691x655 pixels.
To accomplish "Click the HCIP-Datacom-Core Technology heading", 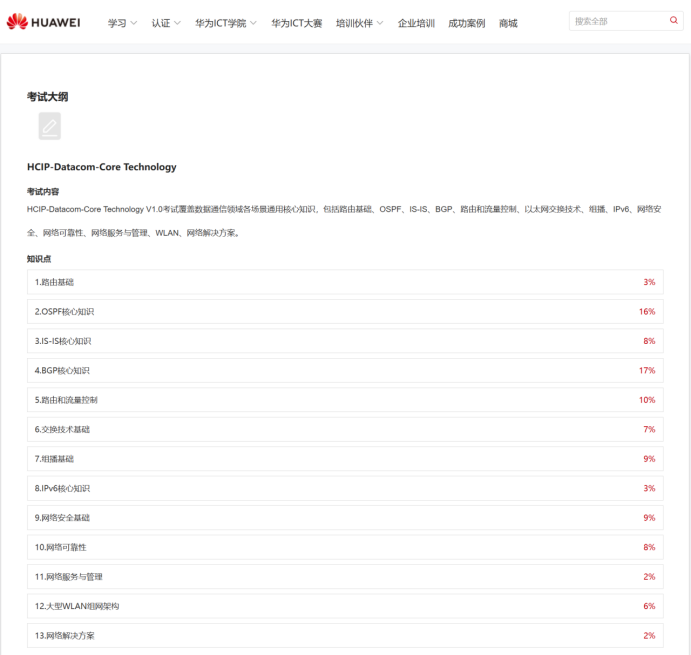I will click(102, 167).
